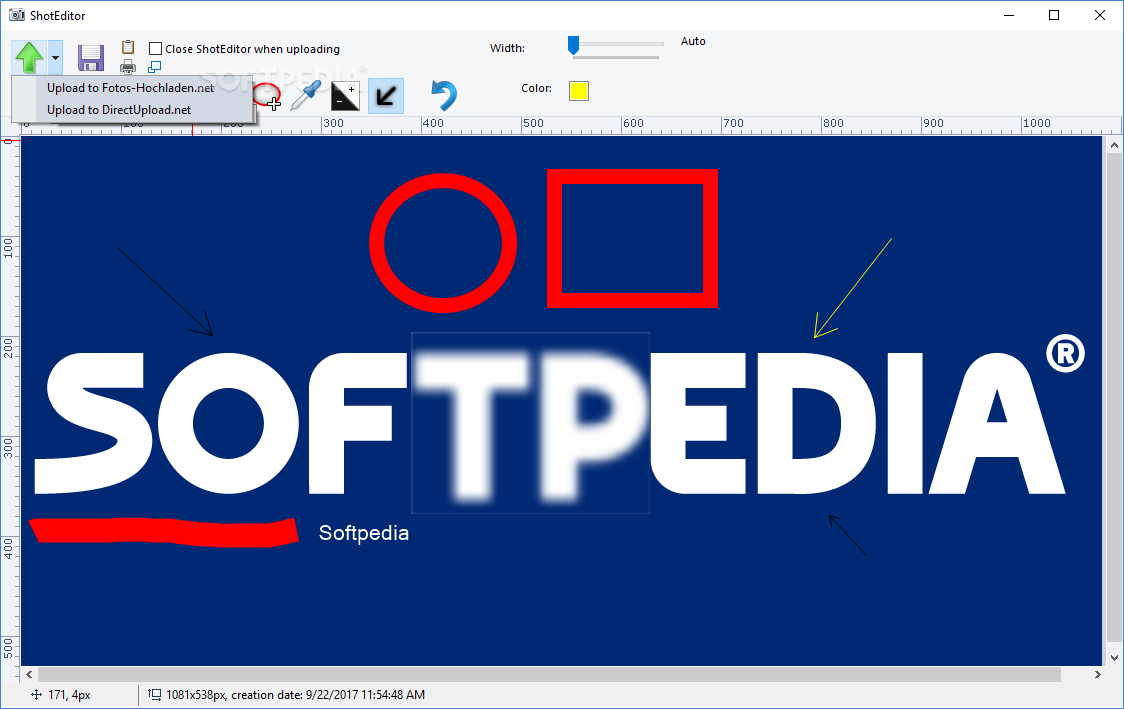Click the horizontal scrollbar left arrow

pos(29,675)
